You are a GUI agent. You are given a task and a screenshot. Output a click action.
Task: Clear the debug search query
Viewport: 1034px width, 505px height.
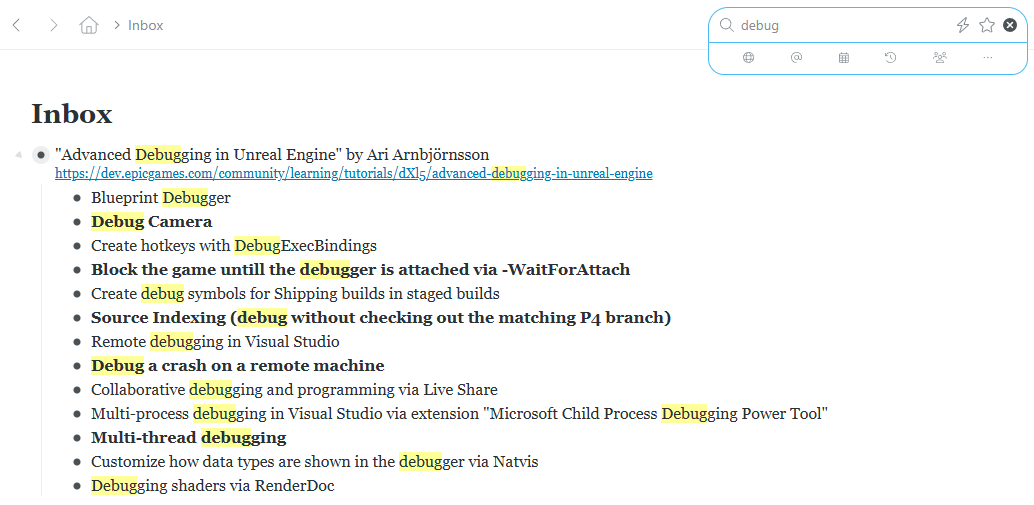1010,25
